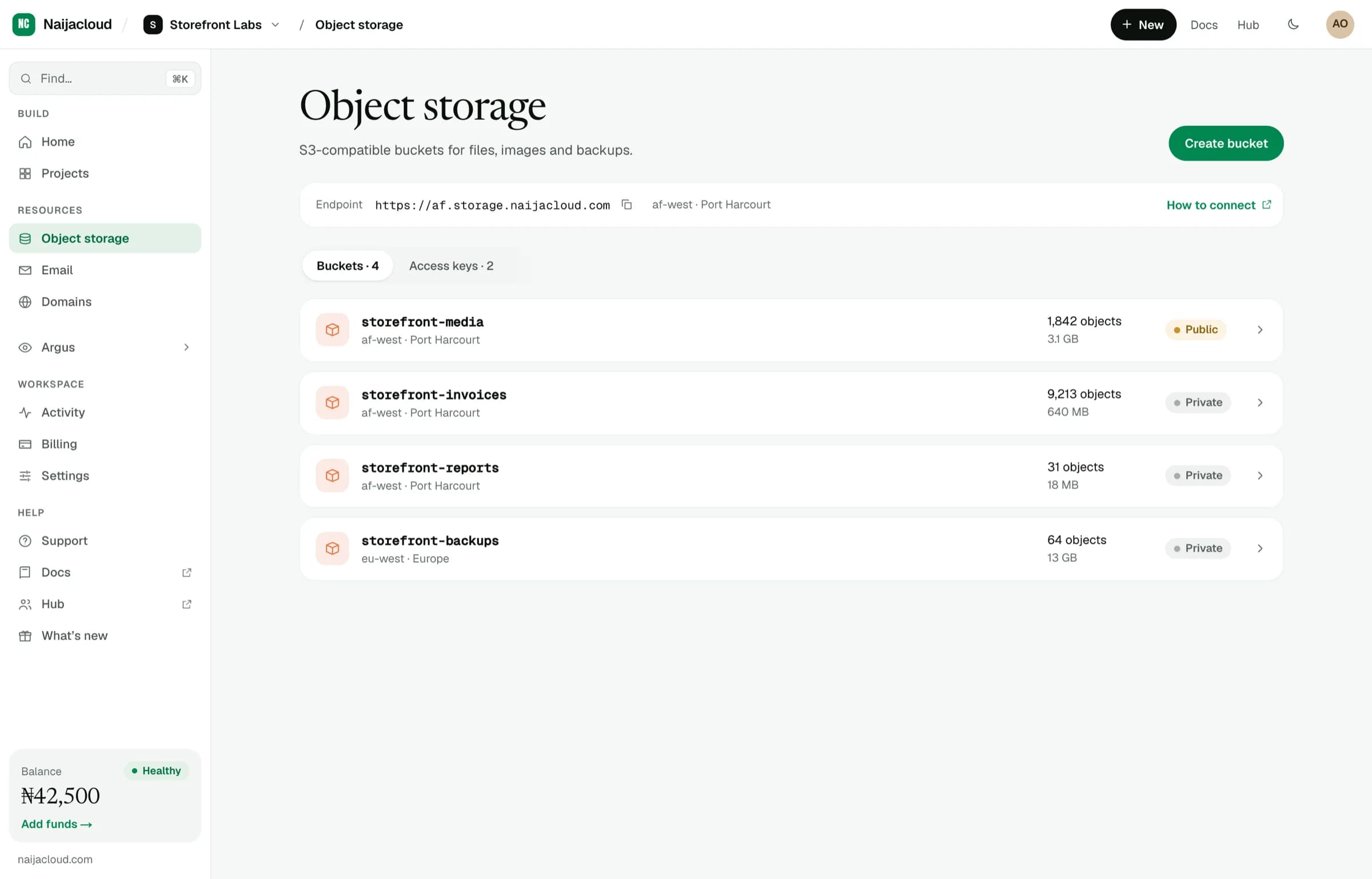
Task: Click the storefront-media bucket cube icon
Action: point(332,330)
